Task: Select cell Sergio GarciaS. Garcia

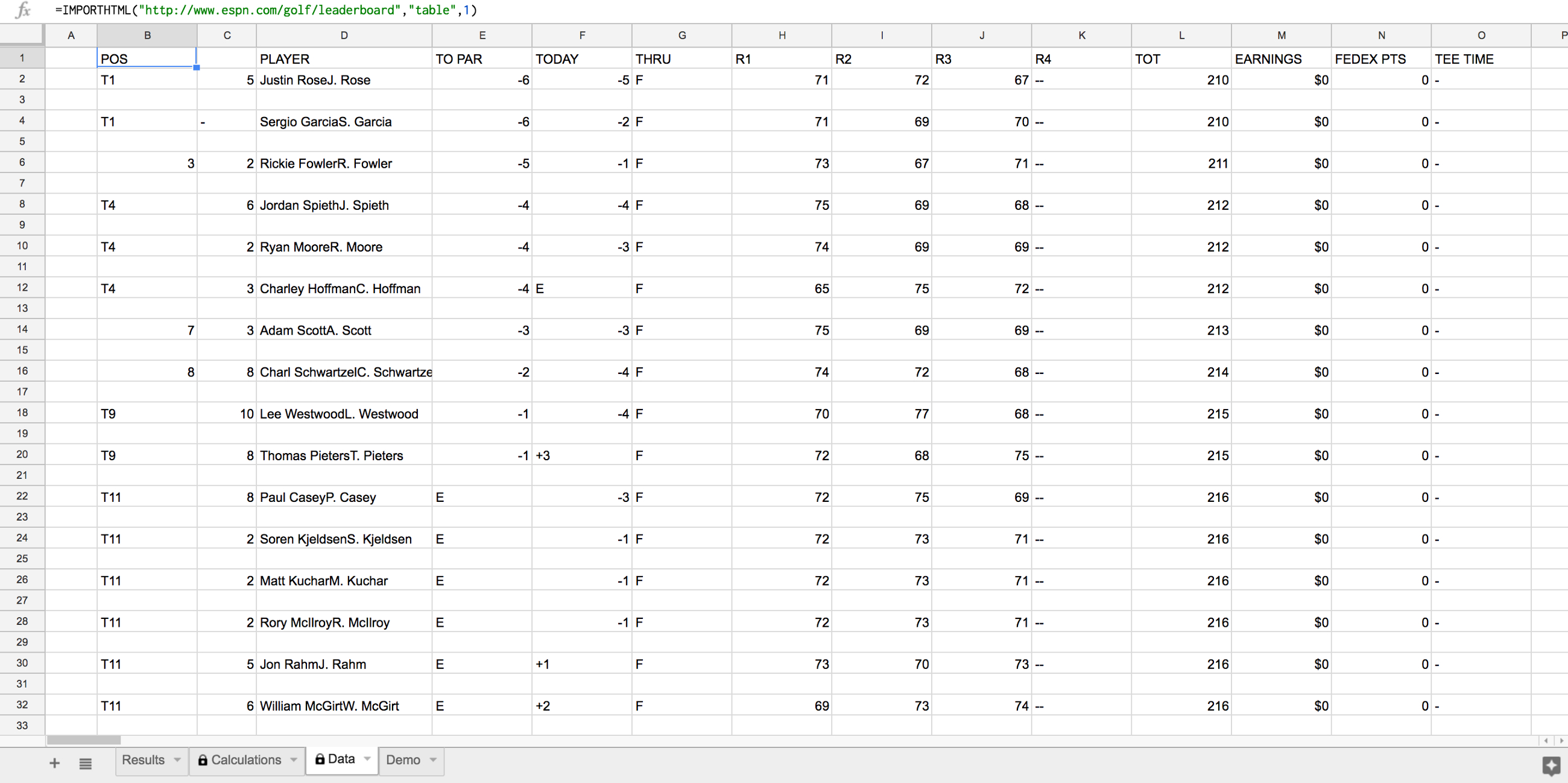Action: pos(344,121)
